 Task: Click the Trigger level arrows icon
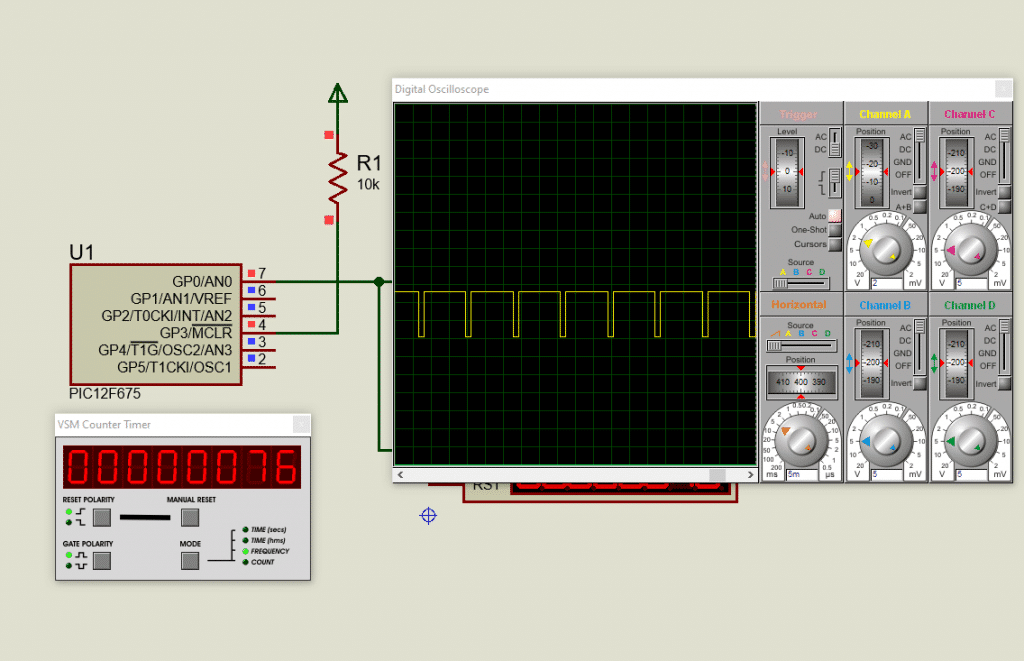click(x=765, y=171)
